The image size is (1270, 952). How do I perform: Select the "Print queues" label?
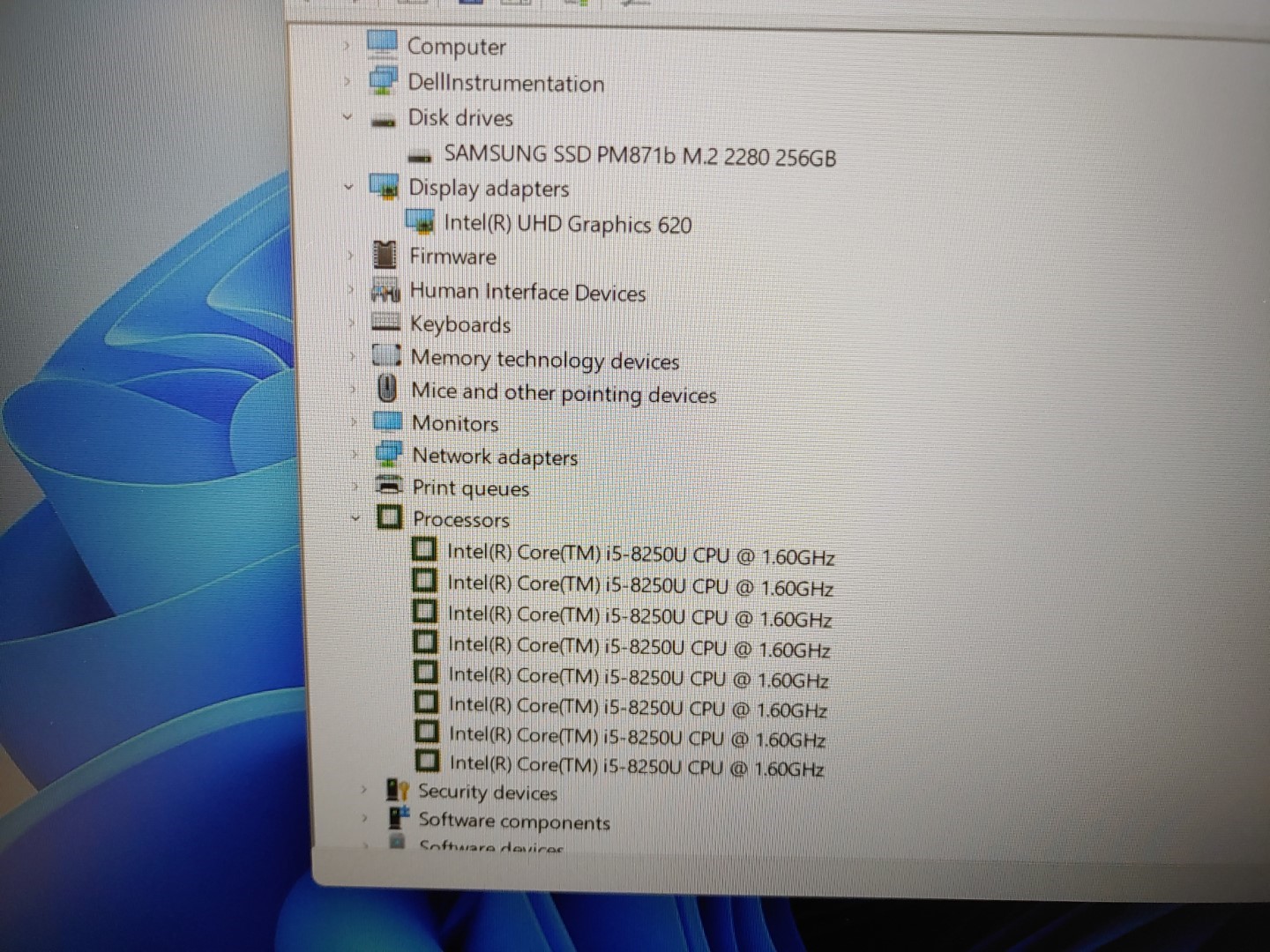point(471,488)
